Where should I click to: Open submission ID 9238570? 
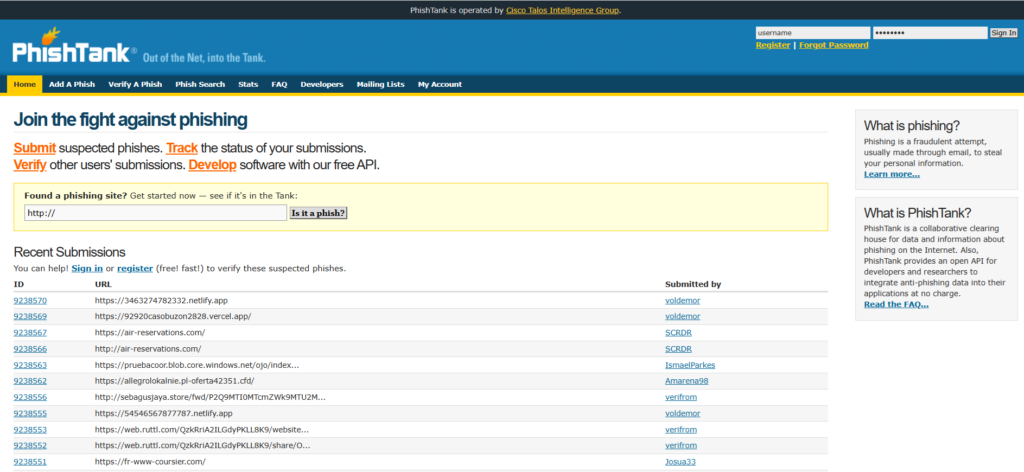(30, 300)
